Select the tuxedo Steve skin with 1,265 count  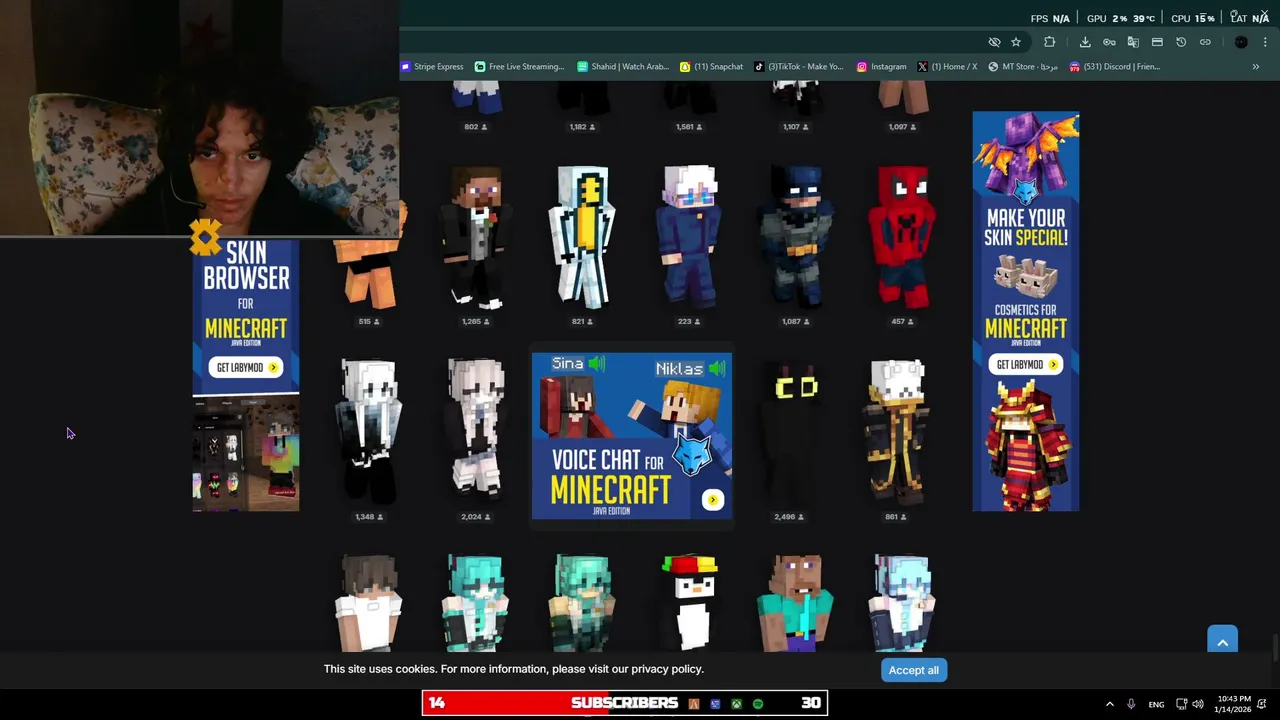coord(476,238)
